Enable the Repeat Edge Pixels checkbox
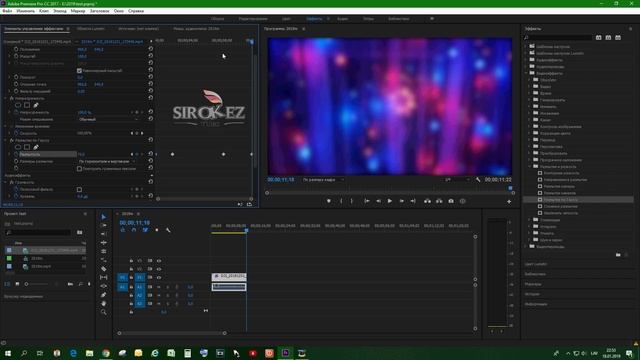The height and width of the screenshot is (360, 640). [80, 169]
